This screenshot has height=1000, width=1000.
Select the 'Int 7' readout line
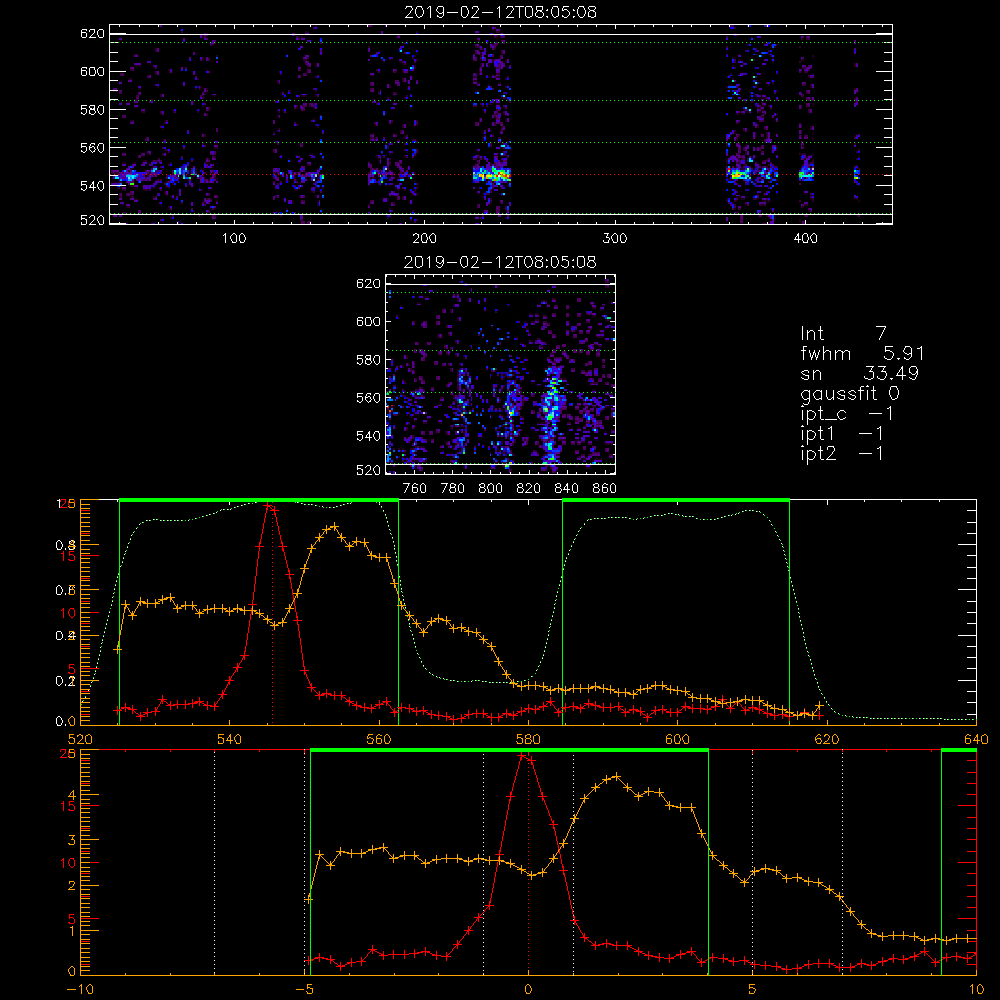(843, 333)
